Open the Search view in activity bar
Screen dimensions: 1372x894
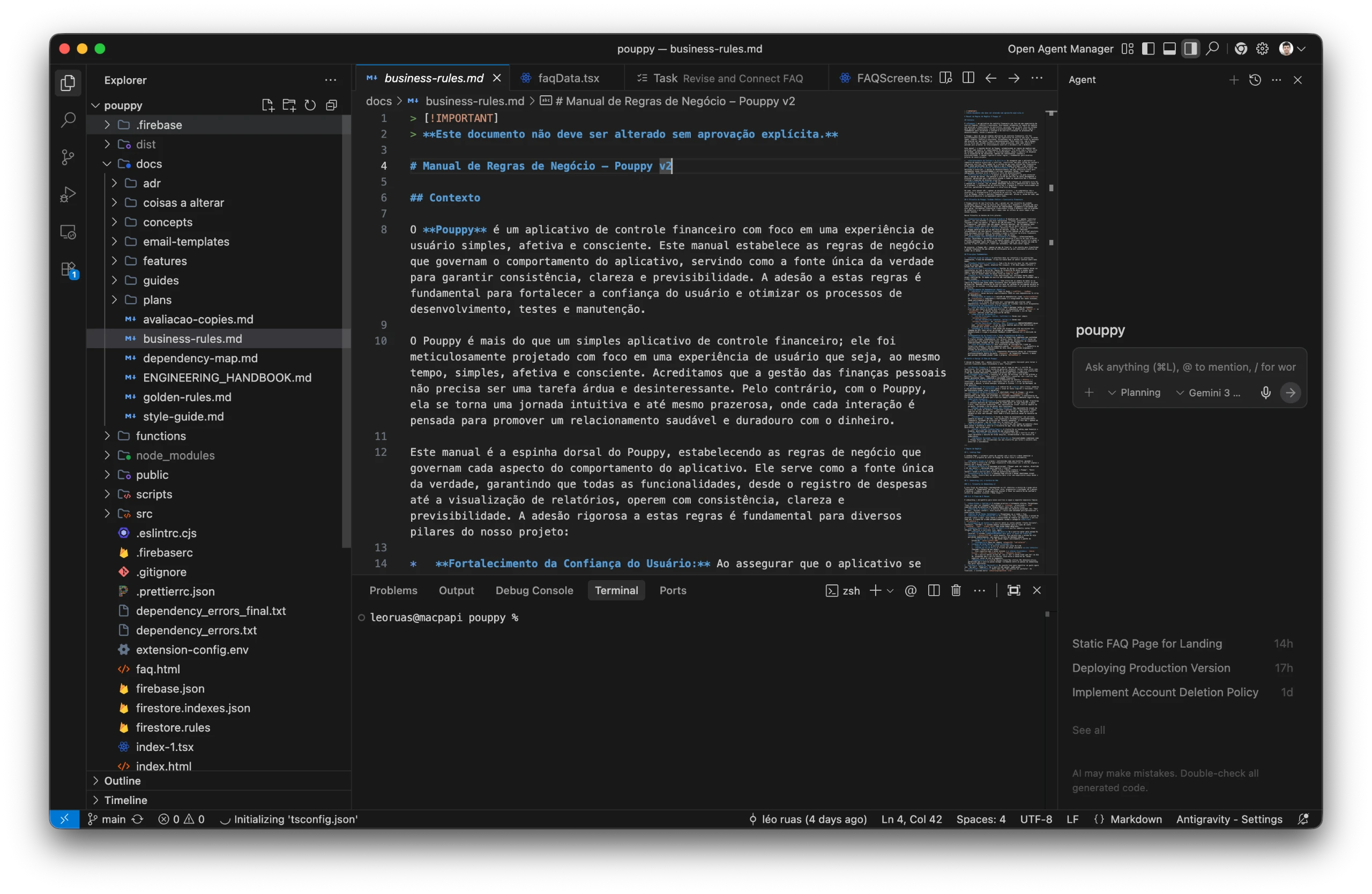68,120
